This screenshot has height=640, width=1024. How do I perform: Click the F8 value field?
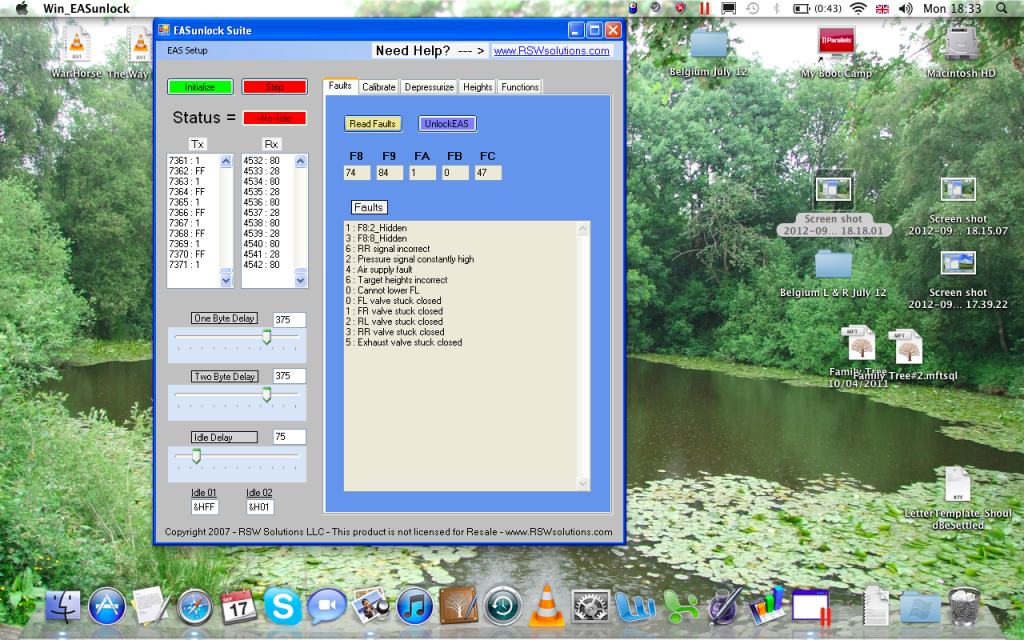coord(357,173)
